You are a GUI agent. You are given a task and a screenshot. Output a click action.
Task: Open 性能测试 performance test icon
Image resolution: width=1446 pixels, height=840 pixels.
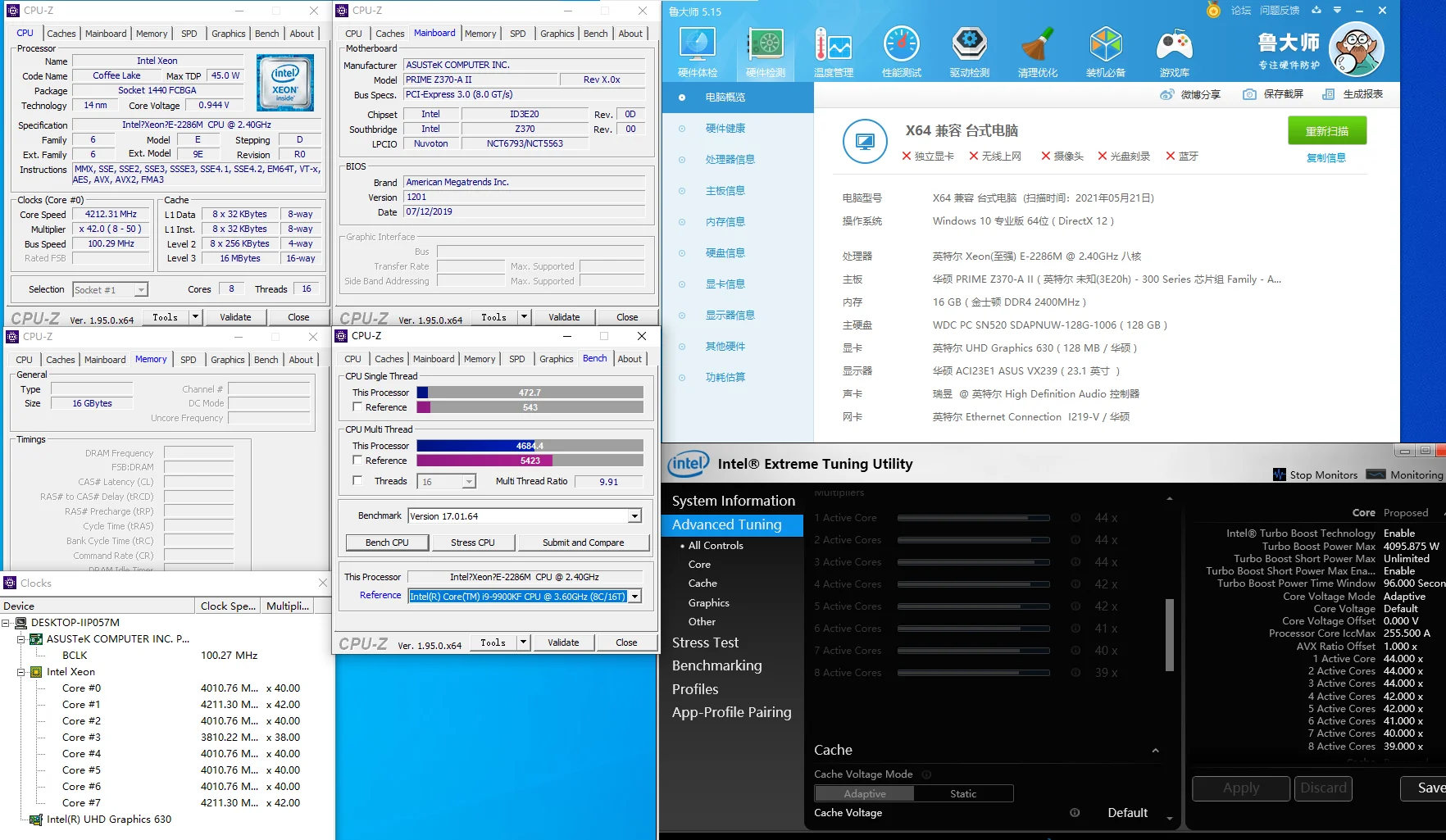pos(901,46)
